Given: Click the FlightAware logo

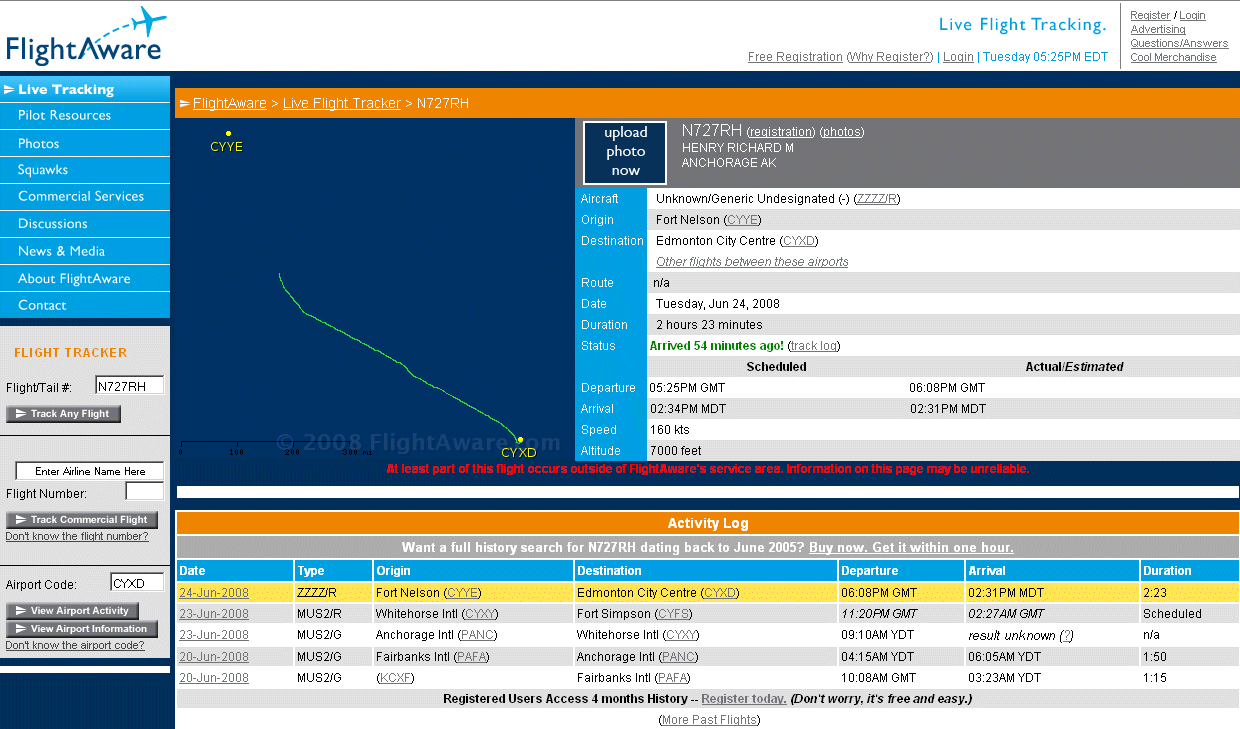Looking at the screenshot, I should [x=85, y=37].
